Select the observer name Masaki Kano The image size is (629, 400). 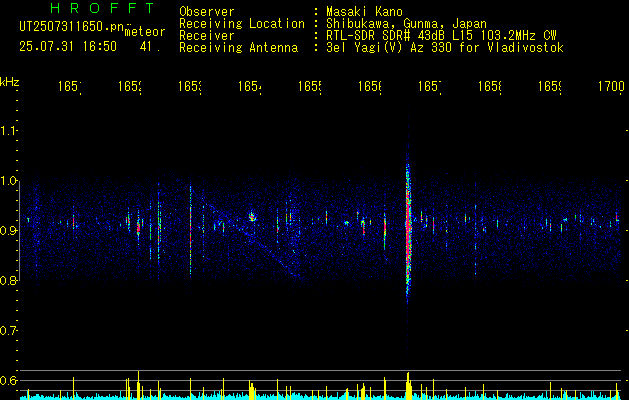coord(364,12)
